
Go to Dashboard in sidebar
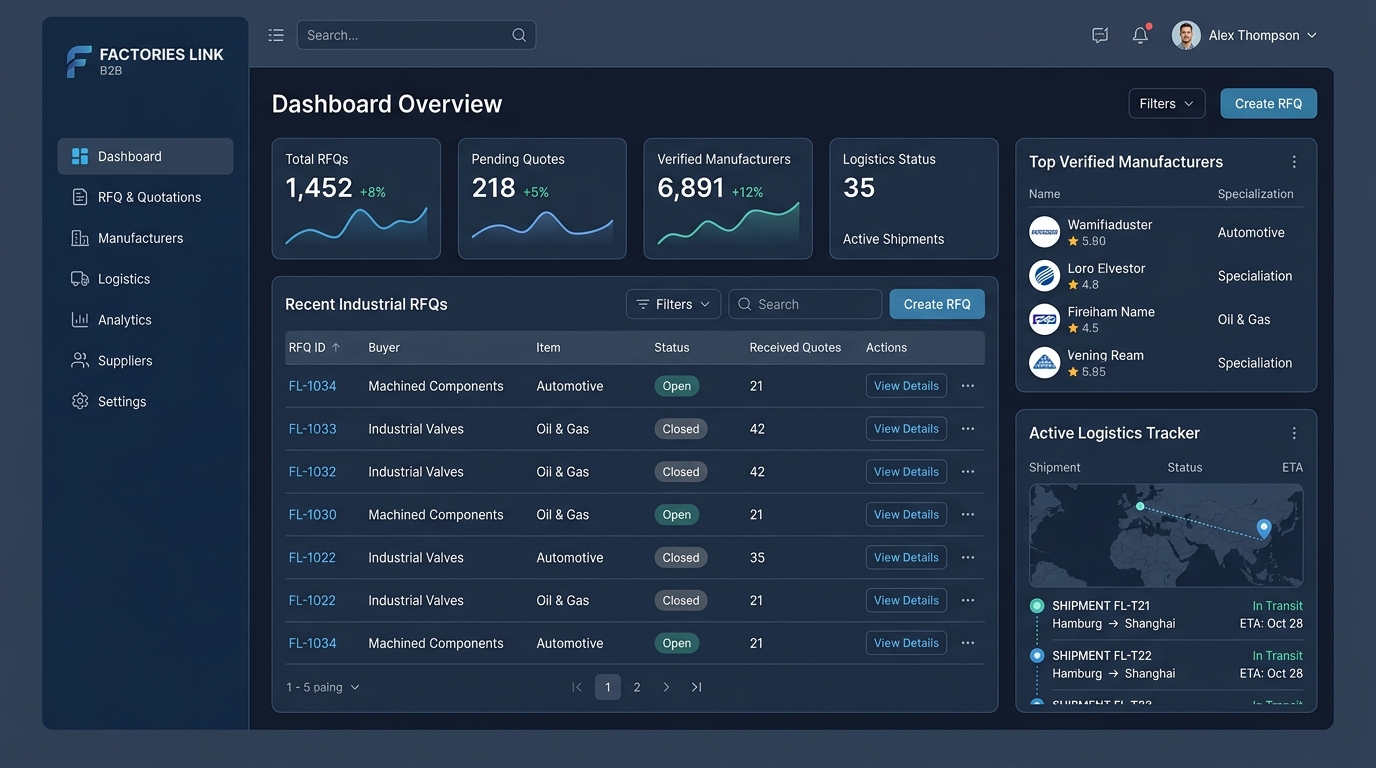(x=145, y=156)
